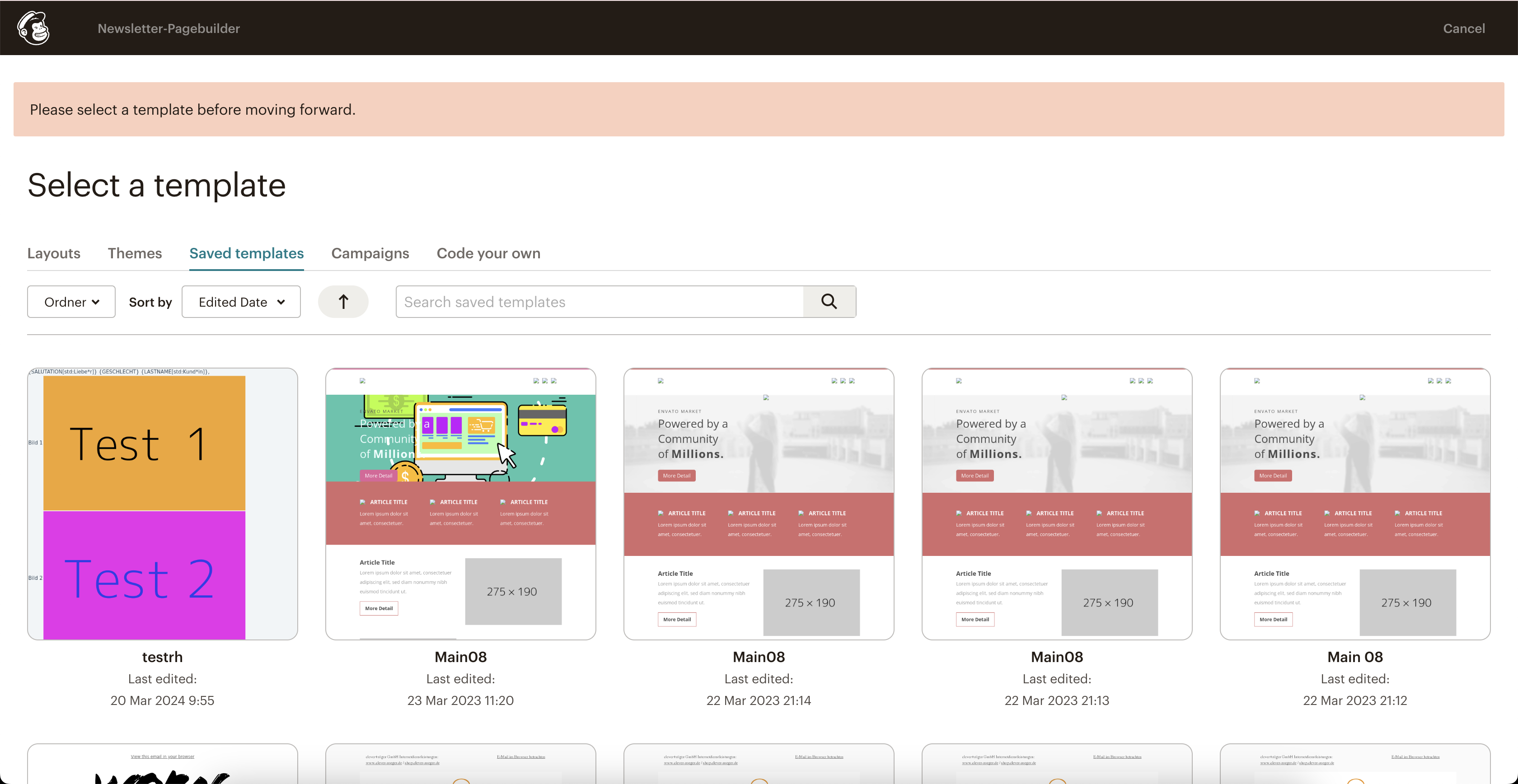Open the Code your own tab
This screenshot has height=784, width=1518.
point(488,253)
